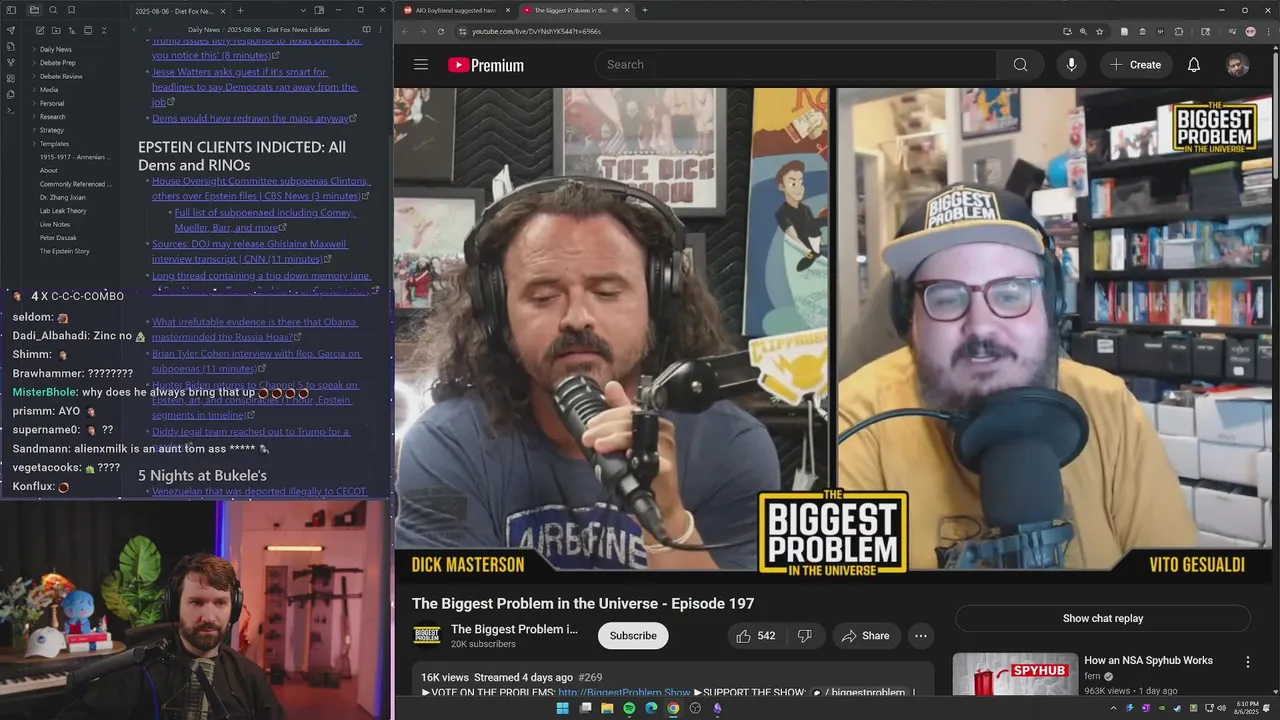
Task: Open the YouTube Create button
Action: 1135,65
